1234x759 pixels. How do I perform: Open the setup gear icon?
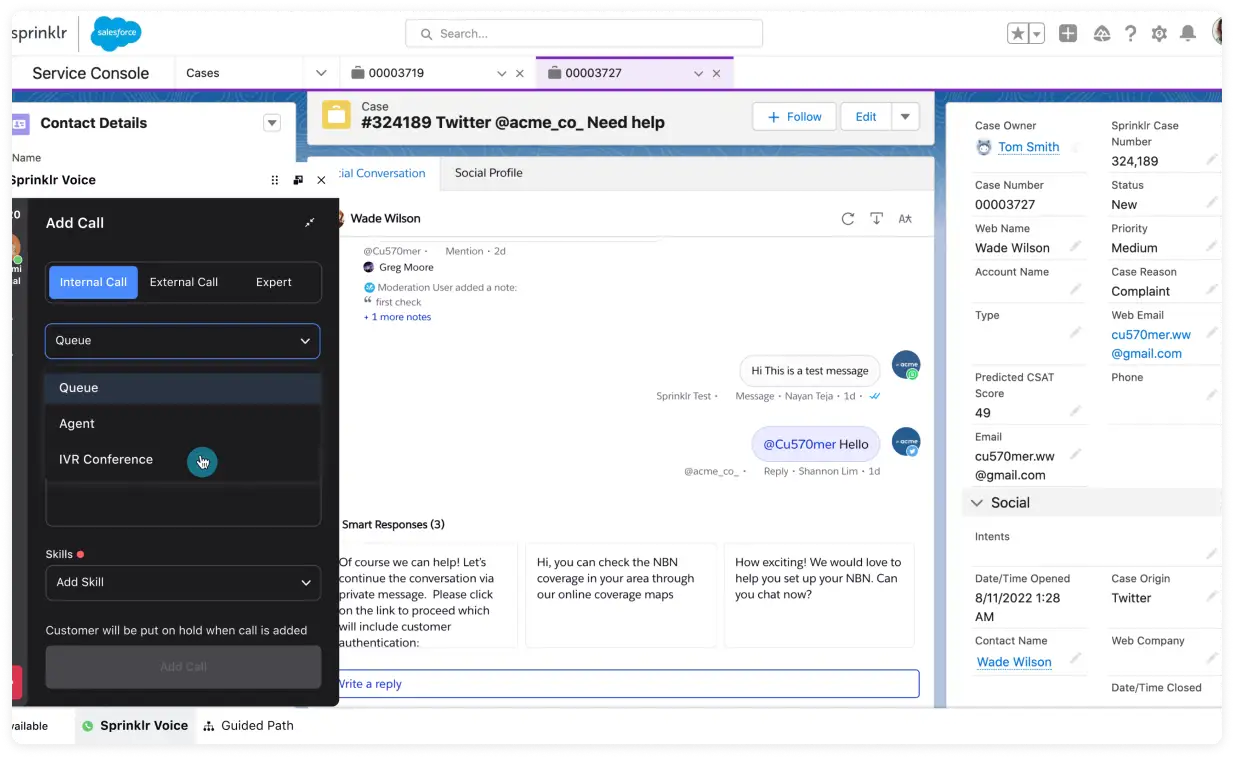(x=1159, y=33)
